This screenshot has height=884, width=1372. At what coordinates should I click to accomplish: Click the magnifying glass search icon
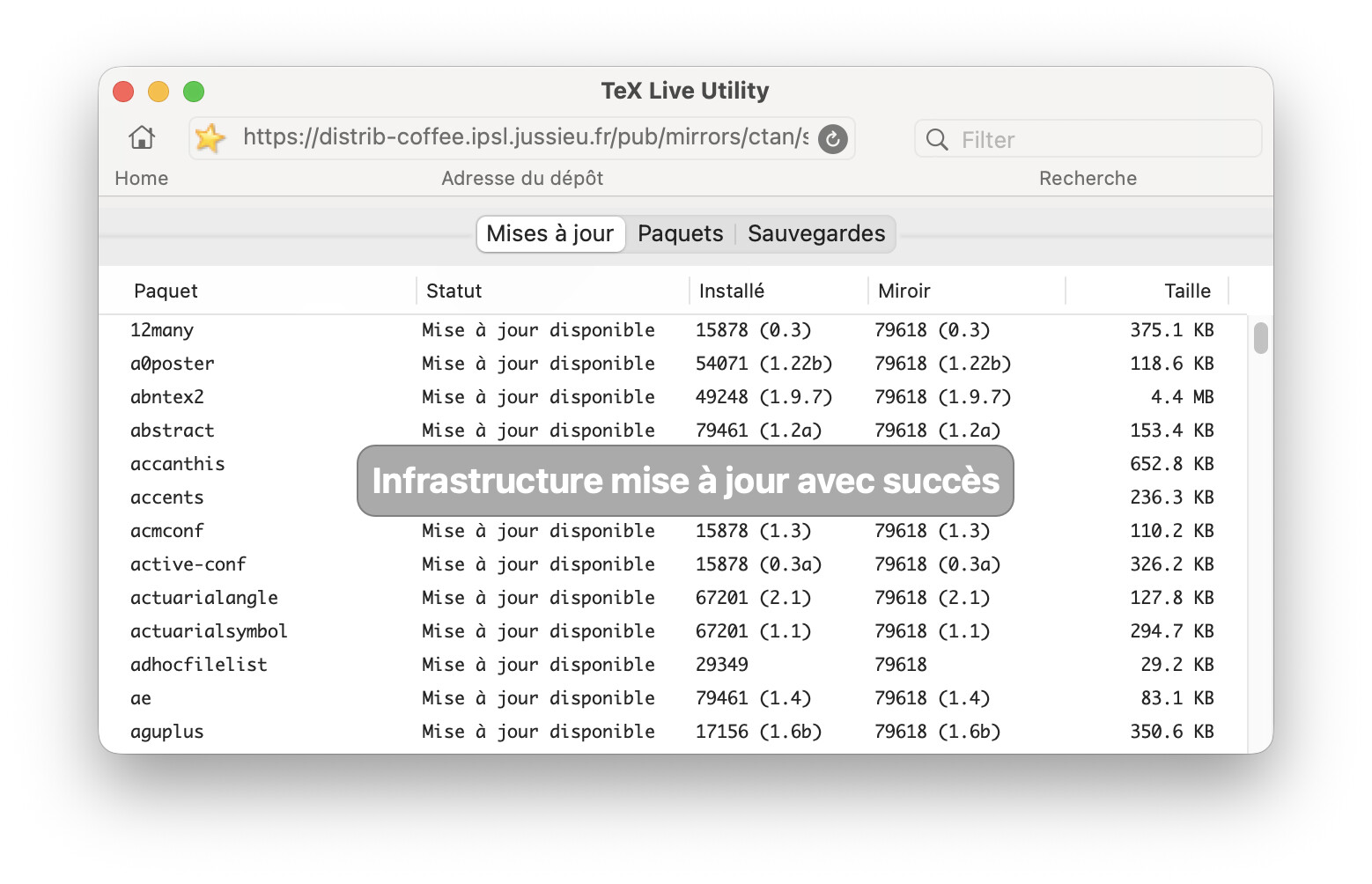[x=937, y=140]
